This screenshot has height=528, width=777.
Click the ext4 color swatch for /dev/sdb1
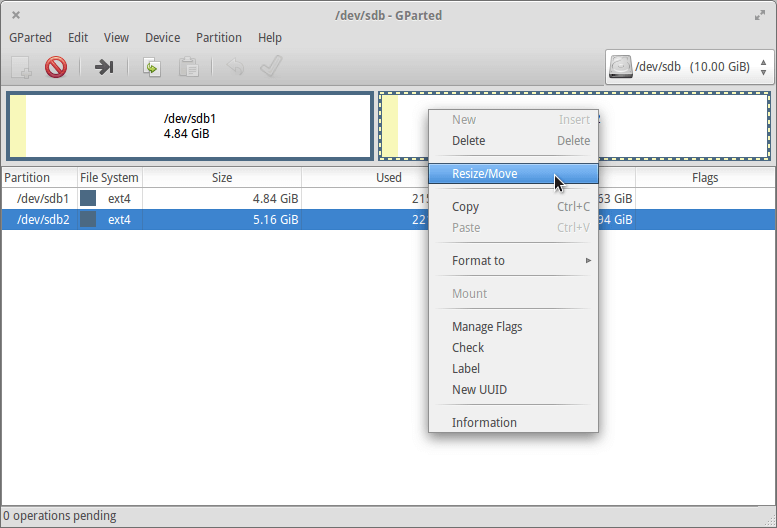click(x=88, y=198)
